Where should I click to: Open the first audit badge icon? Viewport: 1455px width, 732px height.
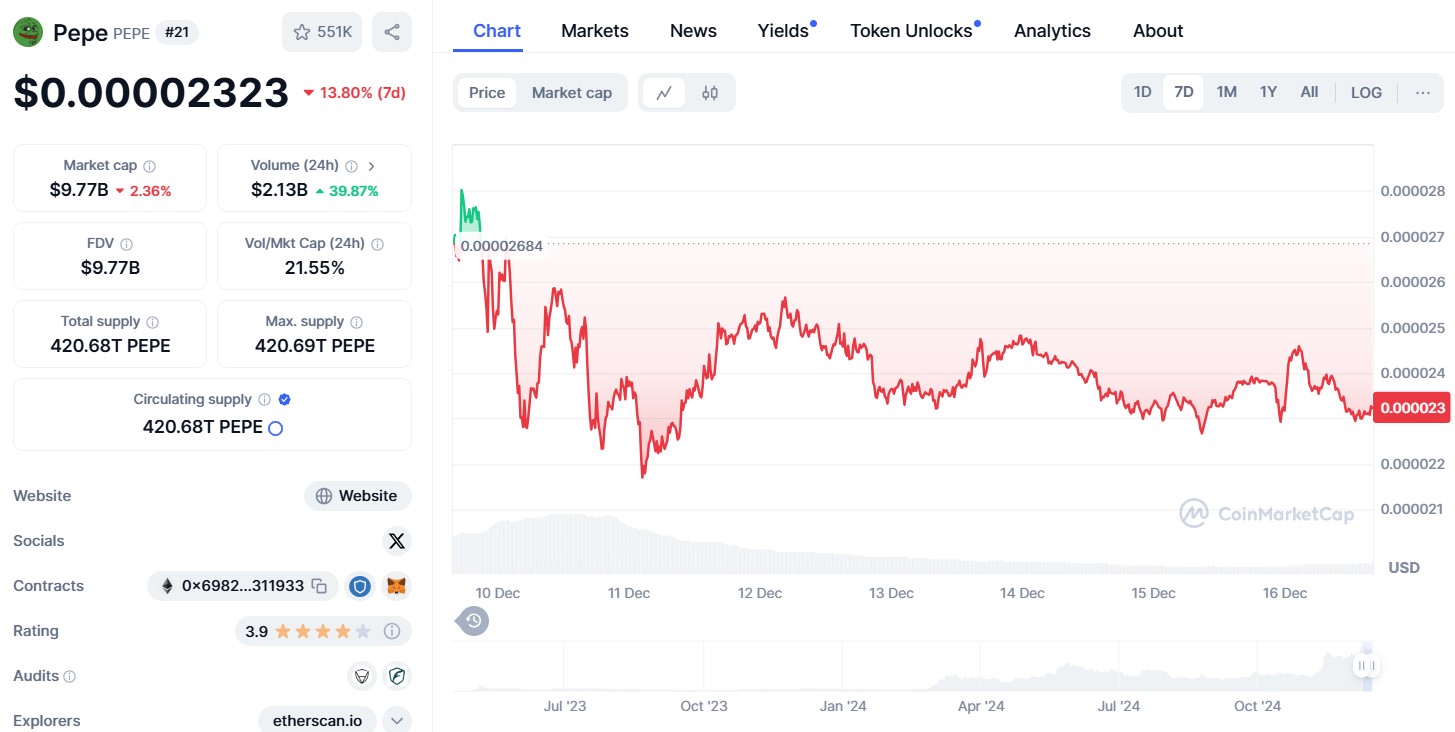[x=362, y=677]
